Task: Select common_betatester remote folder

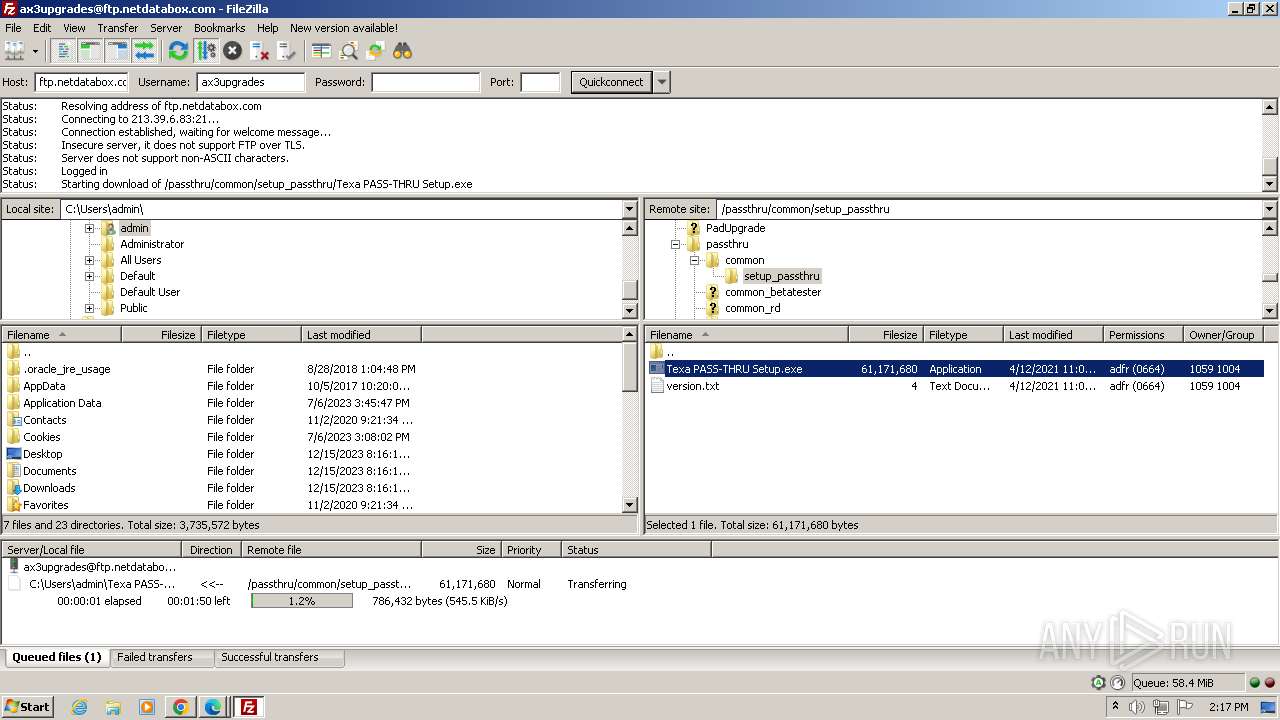Action: (x=773, y=292)
